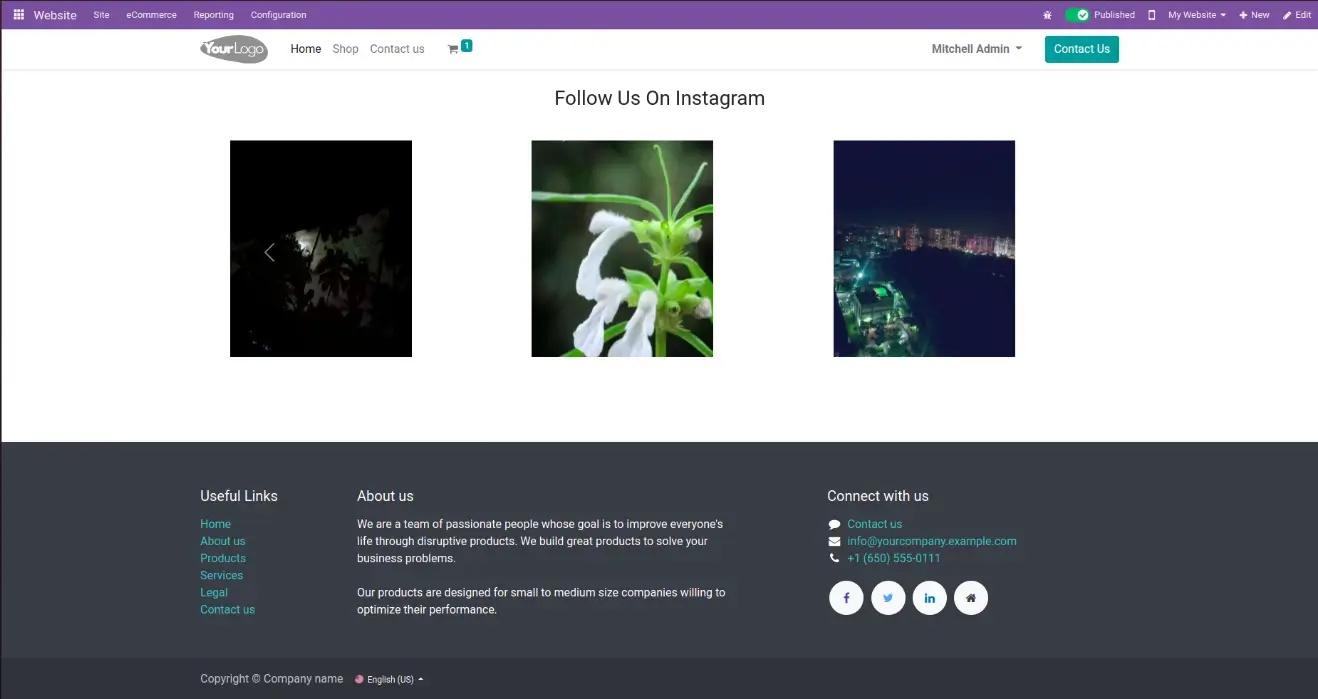Click the Odoo apps grid icon

point(17,14)
